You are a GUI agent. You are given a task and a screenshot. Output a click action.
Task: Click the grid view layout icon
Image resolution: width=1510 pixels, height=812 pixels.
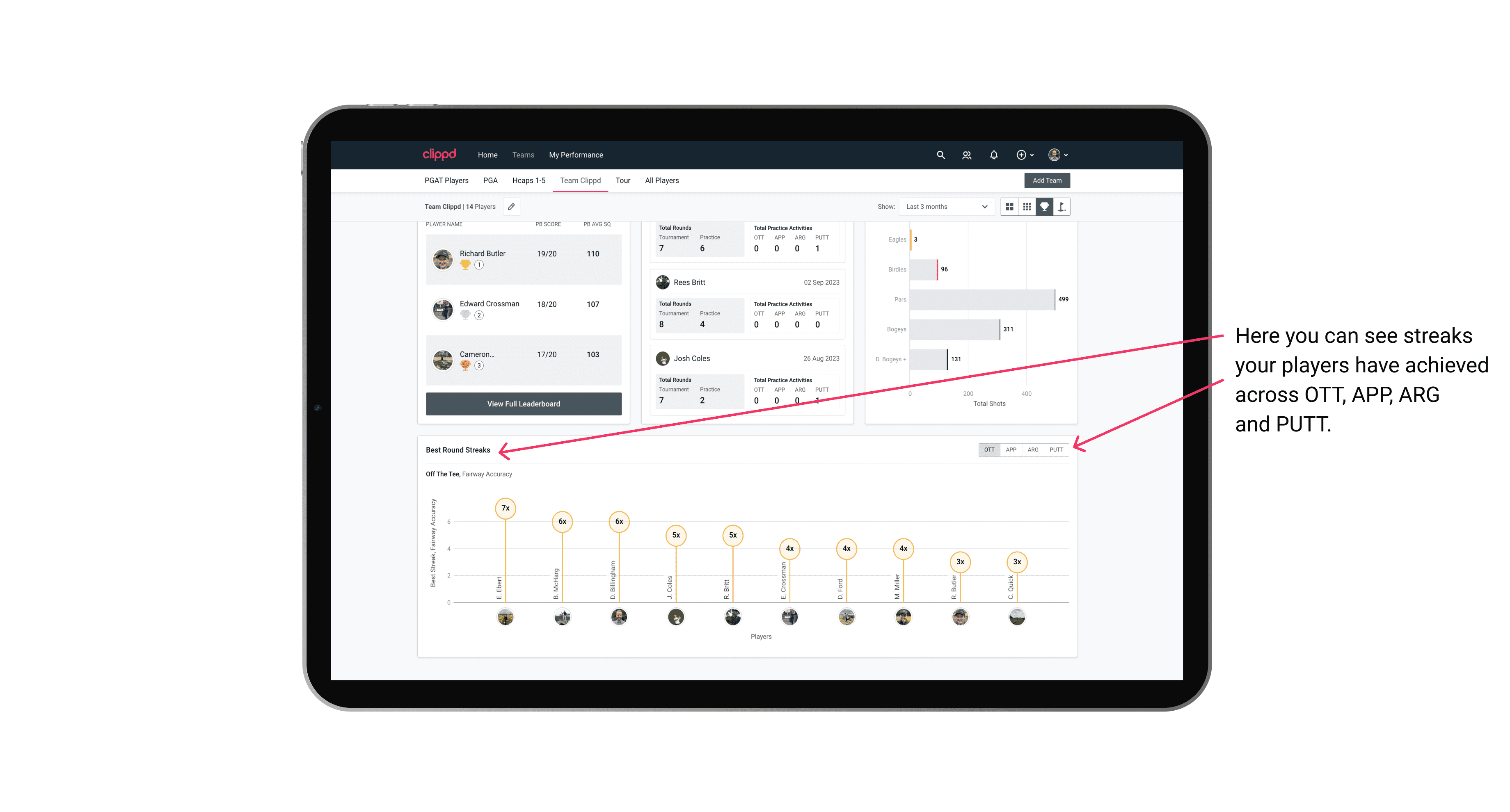tap(1009, 207)
